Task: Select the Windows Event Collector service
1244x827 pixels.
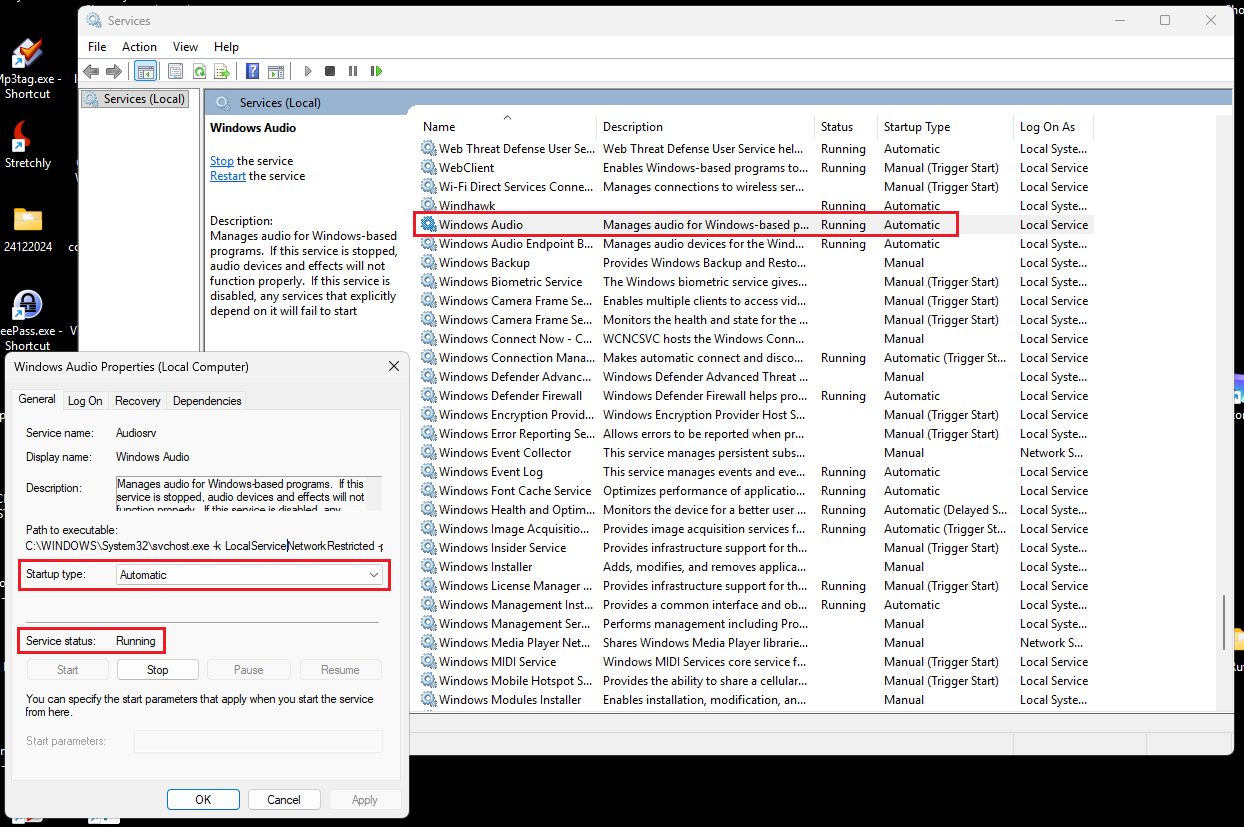Action: (x=756, y=453)
